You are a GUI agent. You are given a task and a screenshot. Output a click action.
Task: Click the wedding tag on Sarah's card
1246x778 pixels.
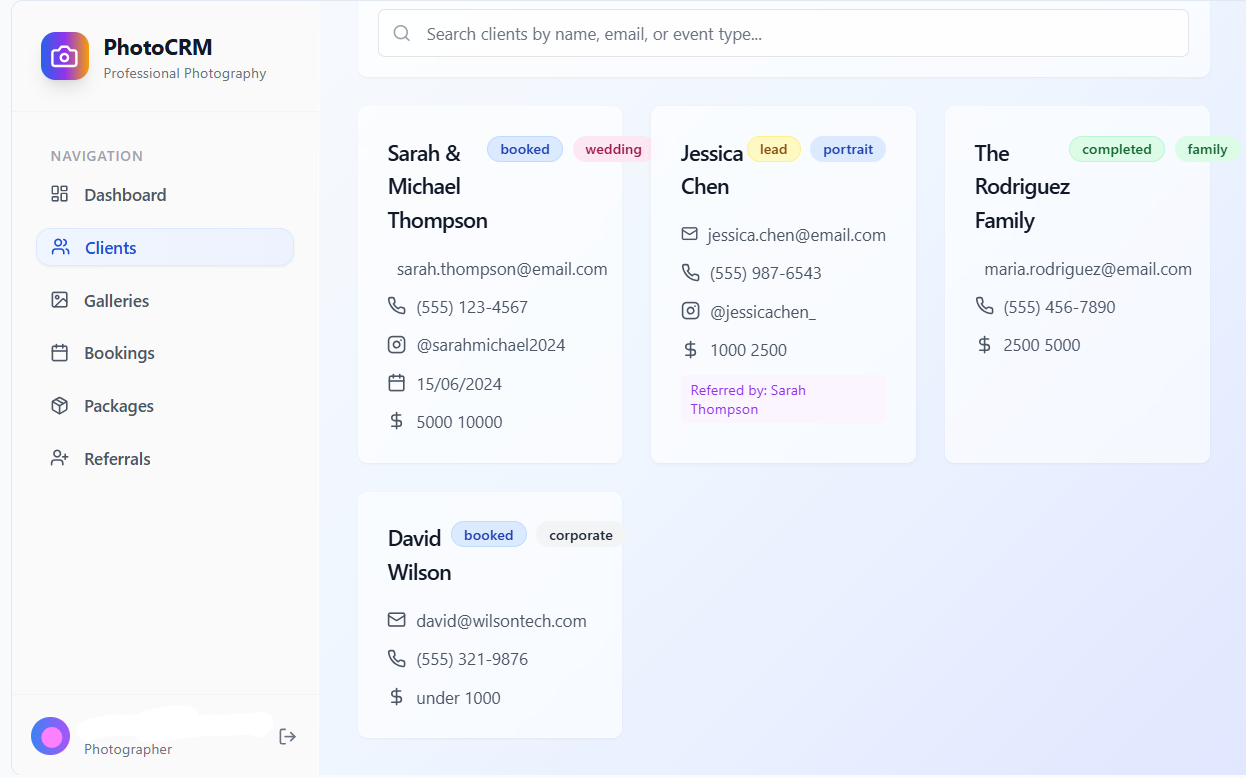tap(612, 149)
